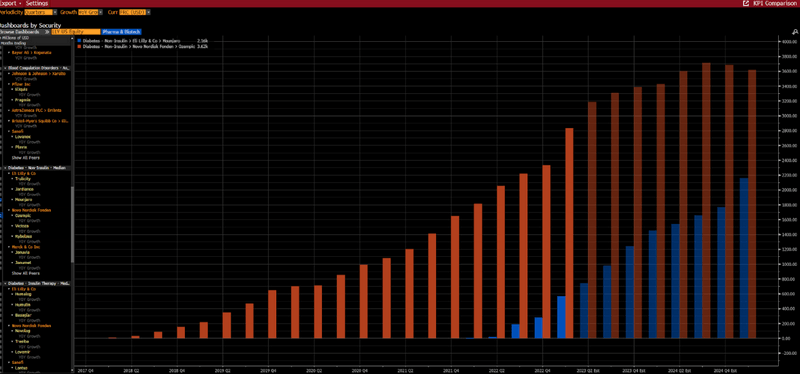Select Fragmin under Pfizer Inc
The width and height of the screenshot is (800, 374).
(x=22, y=99)
